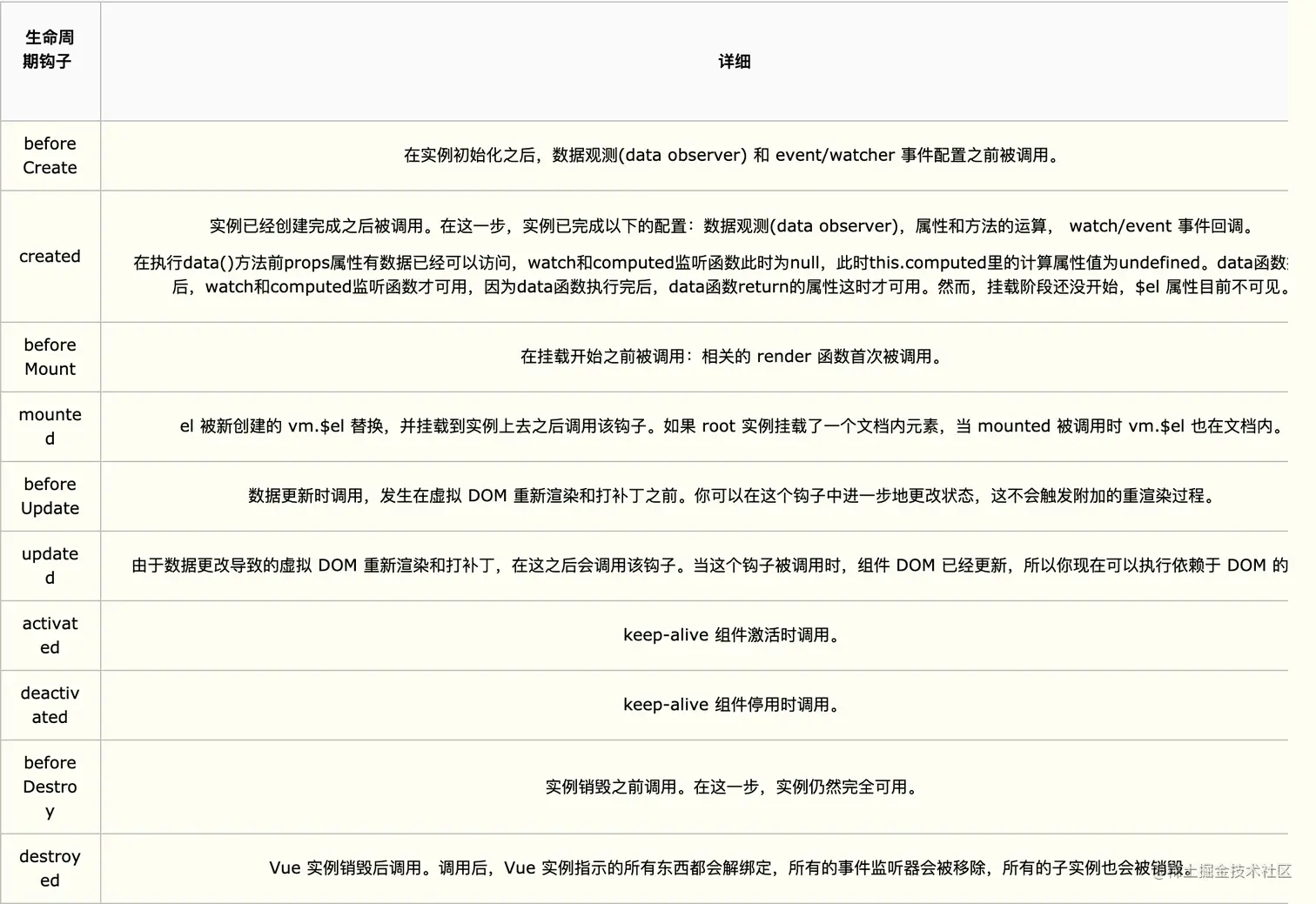
Task: Select the beforeCreate hook cell
Action: click(50, 156)
